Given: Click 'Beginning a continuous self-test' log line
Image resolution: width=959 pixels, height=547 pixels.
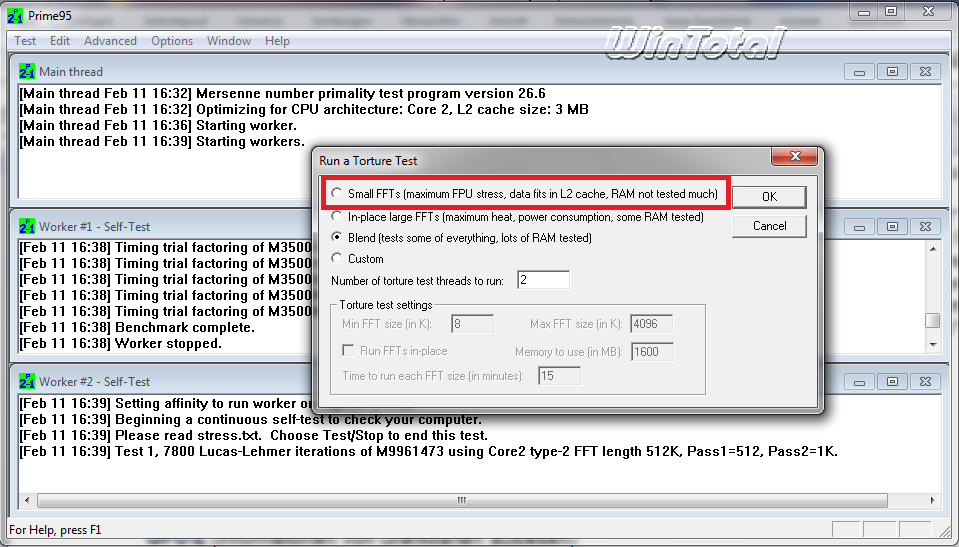Looking at the screenshot, I should [x=250, y=420].
